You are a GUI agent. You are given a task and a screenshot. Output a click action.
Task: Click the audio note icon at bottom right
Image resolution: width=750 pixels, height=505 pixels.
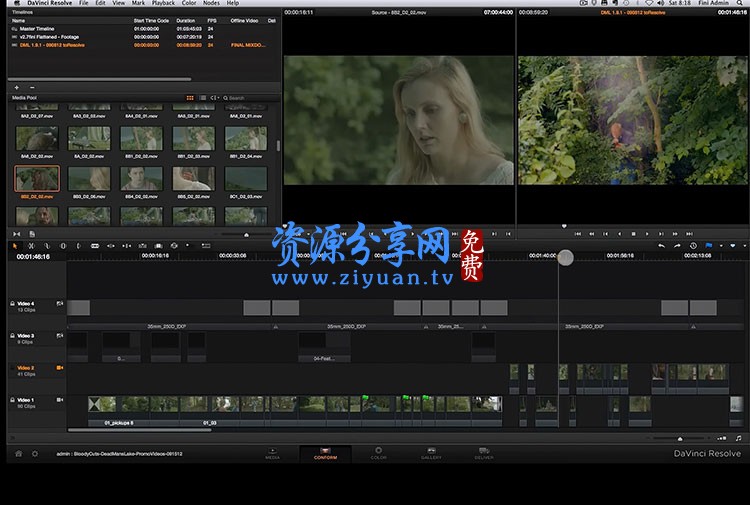[x=739, y=438]
